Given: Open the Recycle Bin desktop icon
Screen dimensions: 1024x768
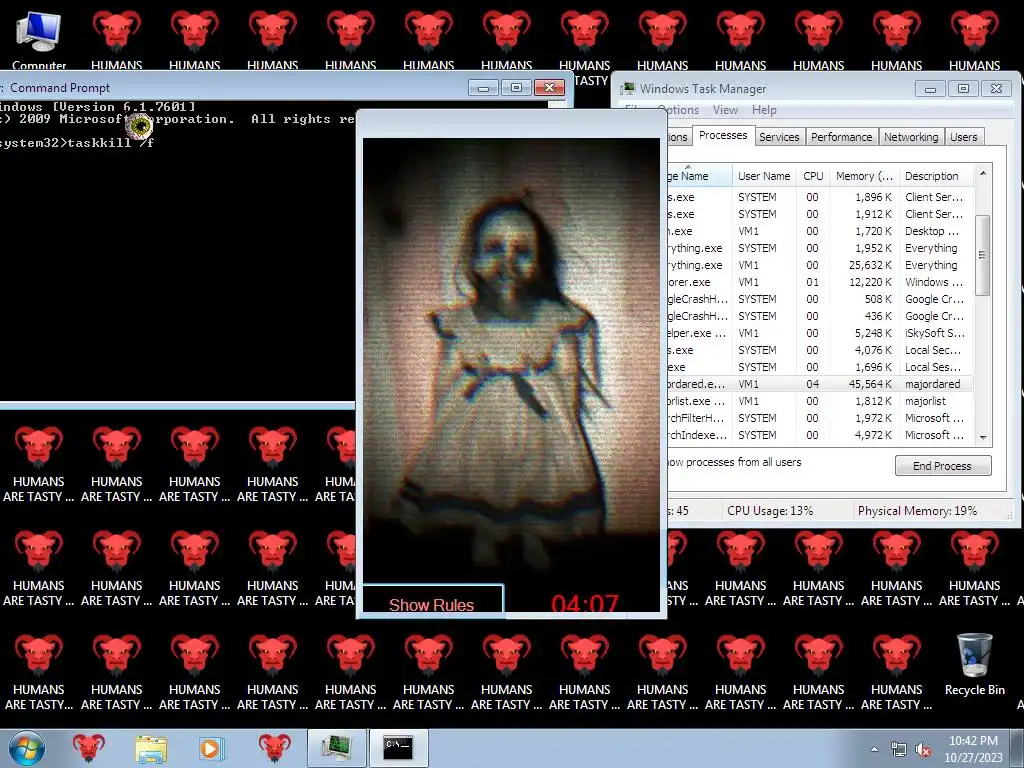Looking at the screenshot, I should point(974,665).
